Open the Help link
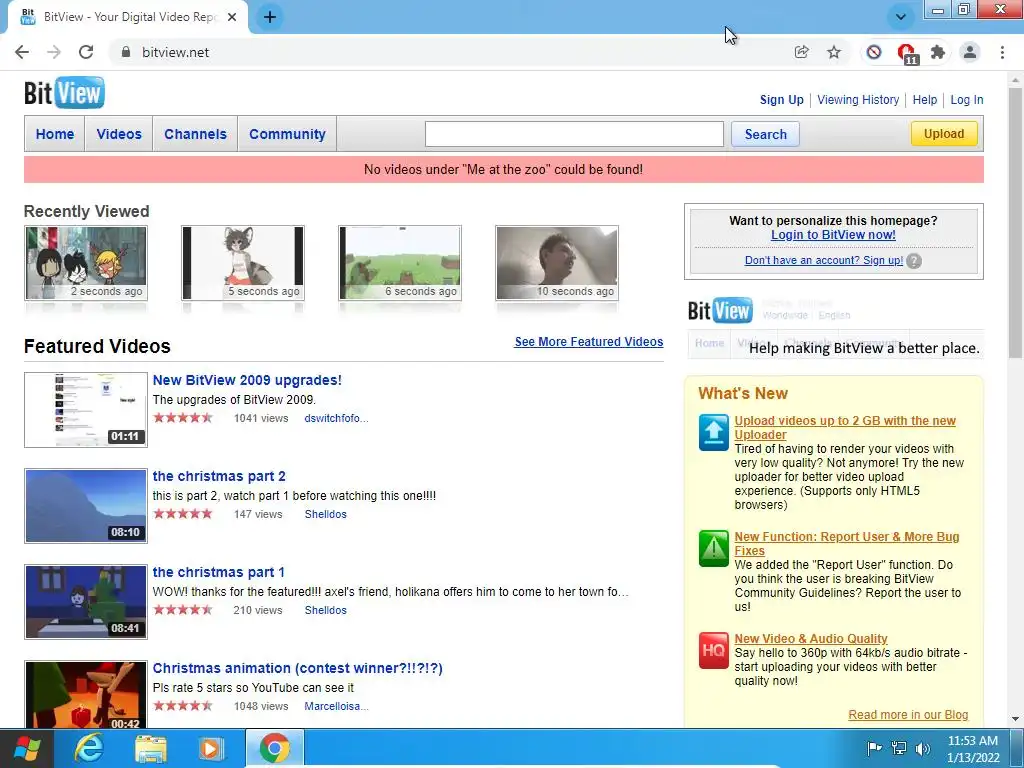The height and width of the screenshot is (768, 1024). (x=925, y=100)
